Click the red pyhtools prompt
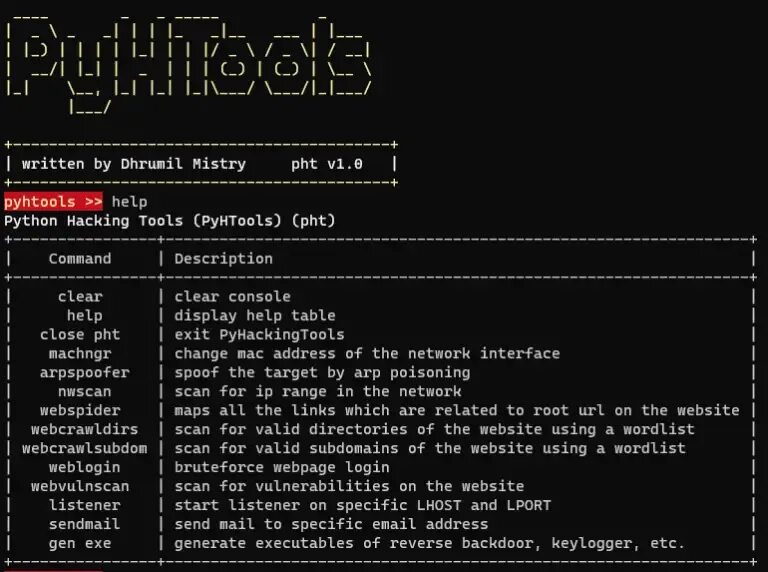Viewport: 768px width, 572px height. pyautogui.click(x=53, y=202)
